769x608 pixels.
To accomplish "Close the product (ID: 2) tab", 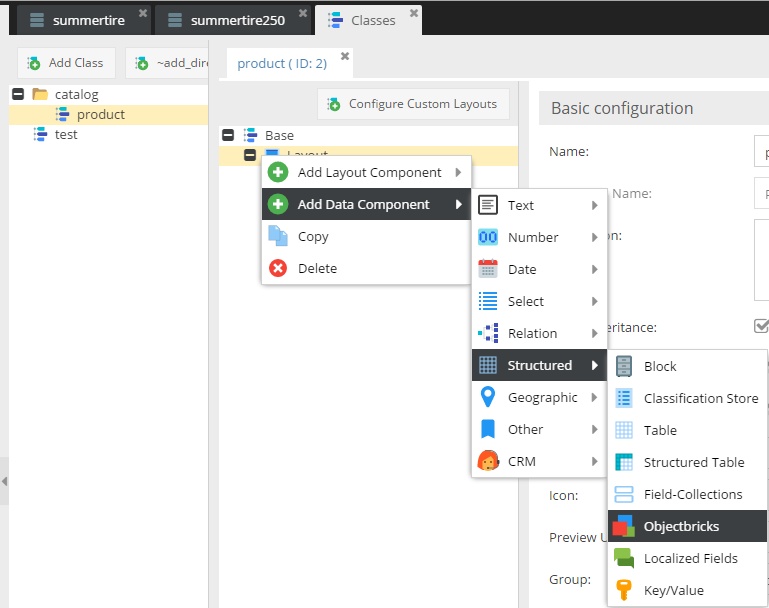I will (345, 56).
